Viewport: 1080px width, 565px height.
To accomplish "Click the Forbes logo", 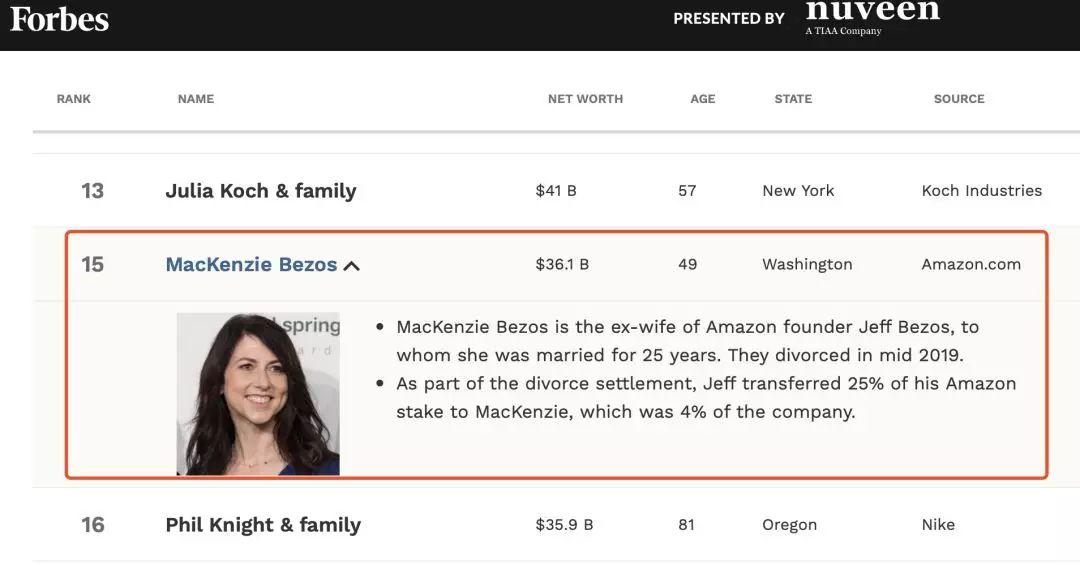I will pos(59,18).
